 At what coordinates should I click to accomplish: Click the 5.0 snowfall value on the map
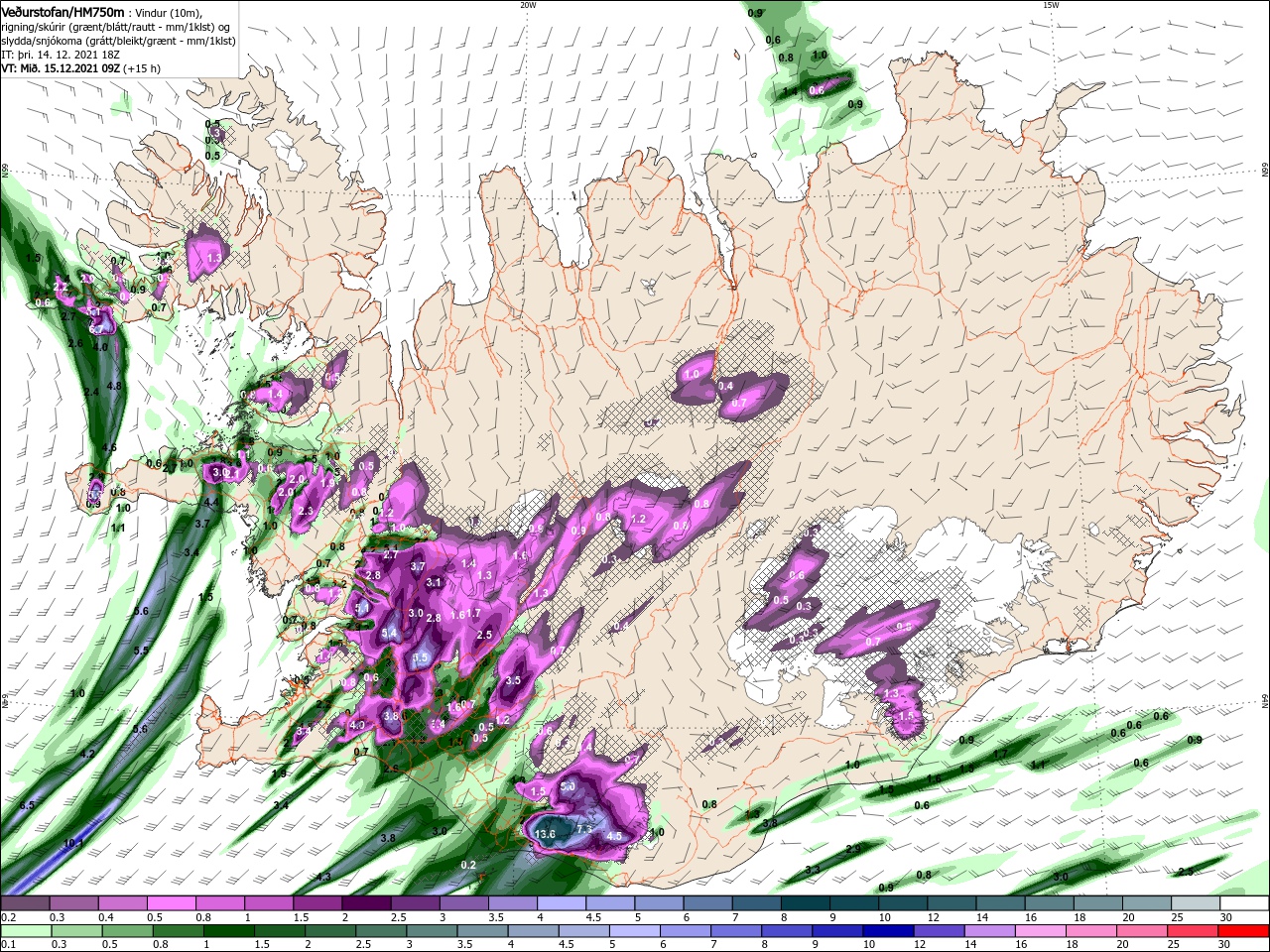click(568, 786)
